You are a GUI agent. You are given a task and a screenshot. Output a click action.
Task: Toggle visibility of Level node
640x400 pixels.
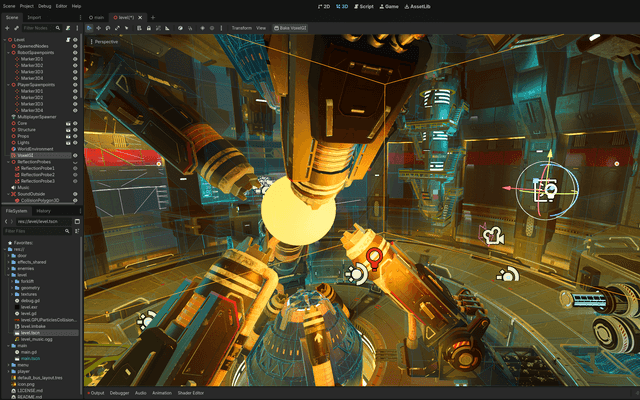(75, 40)
